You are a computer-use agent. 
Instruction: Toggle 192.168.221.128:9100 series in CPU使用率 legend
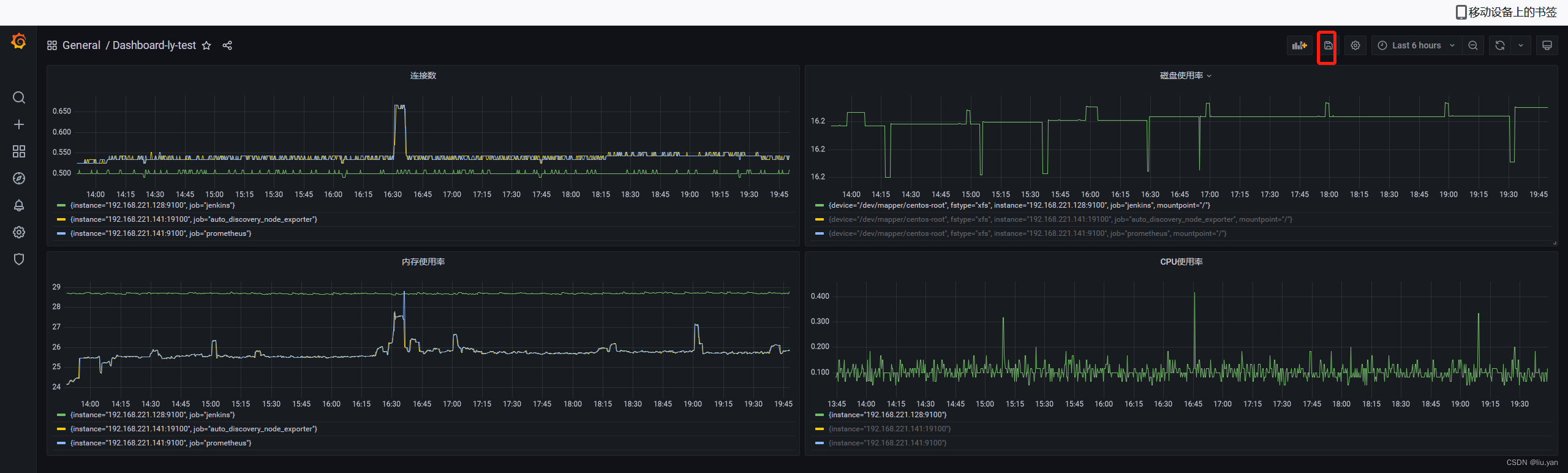[x=888, y=415]
